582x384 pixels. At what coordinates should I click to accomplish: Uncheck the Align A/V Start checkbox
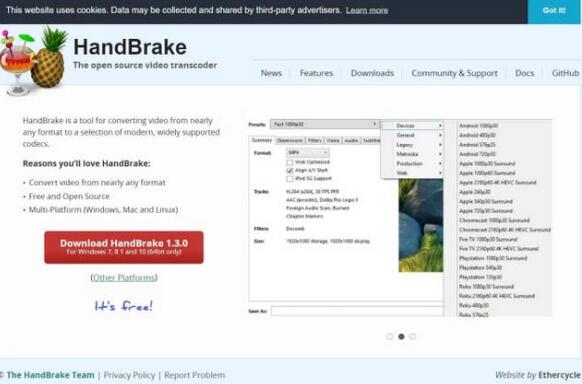click(x=290, y=170)
